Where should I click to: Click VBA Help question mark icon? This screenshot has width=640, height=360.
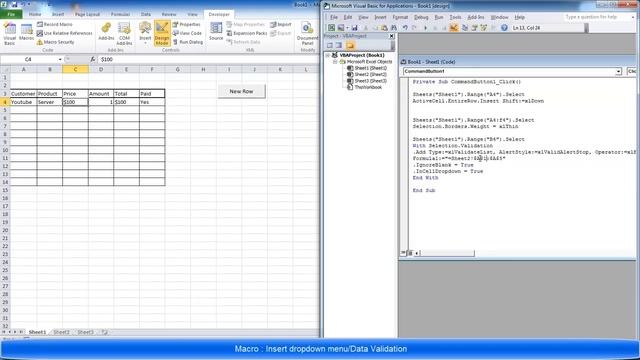tap(504, 28)
